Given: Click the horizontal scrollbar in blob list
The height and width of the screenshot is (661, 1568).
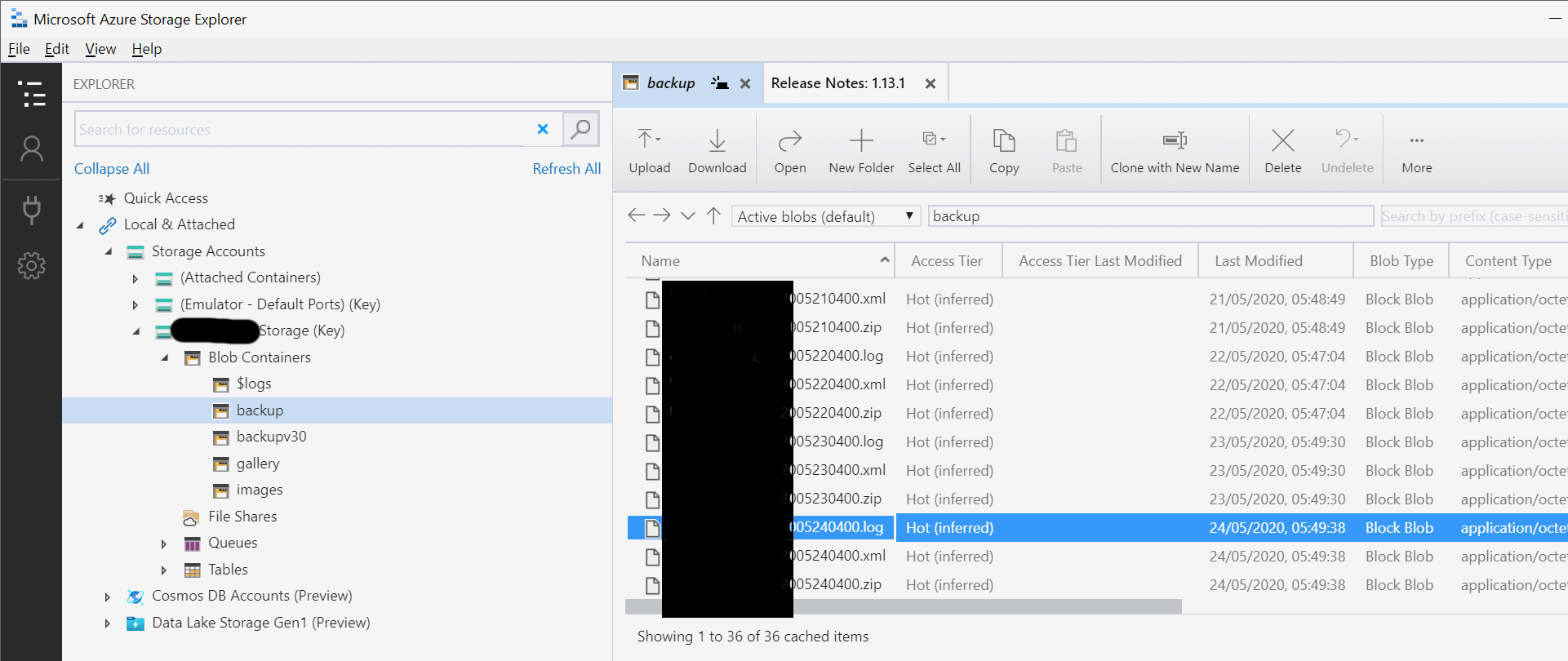Looking at the screenshot, I should (904, 606).
